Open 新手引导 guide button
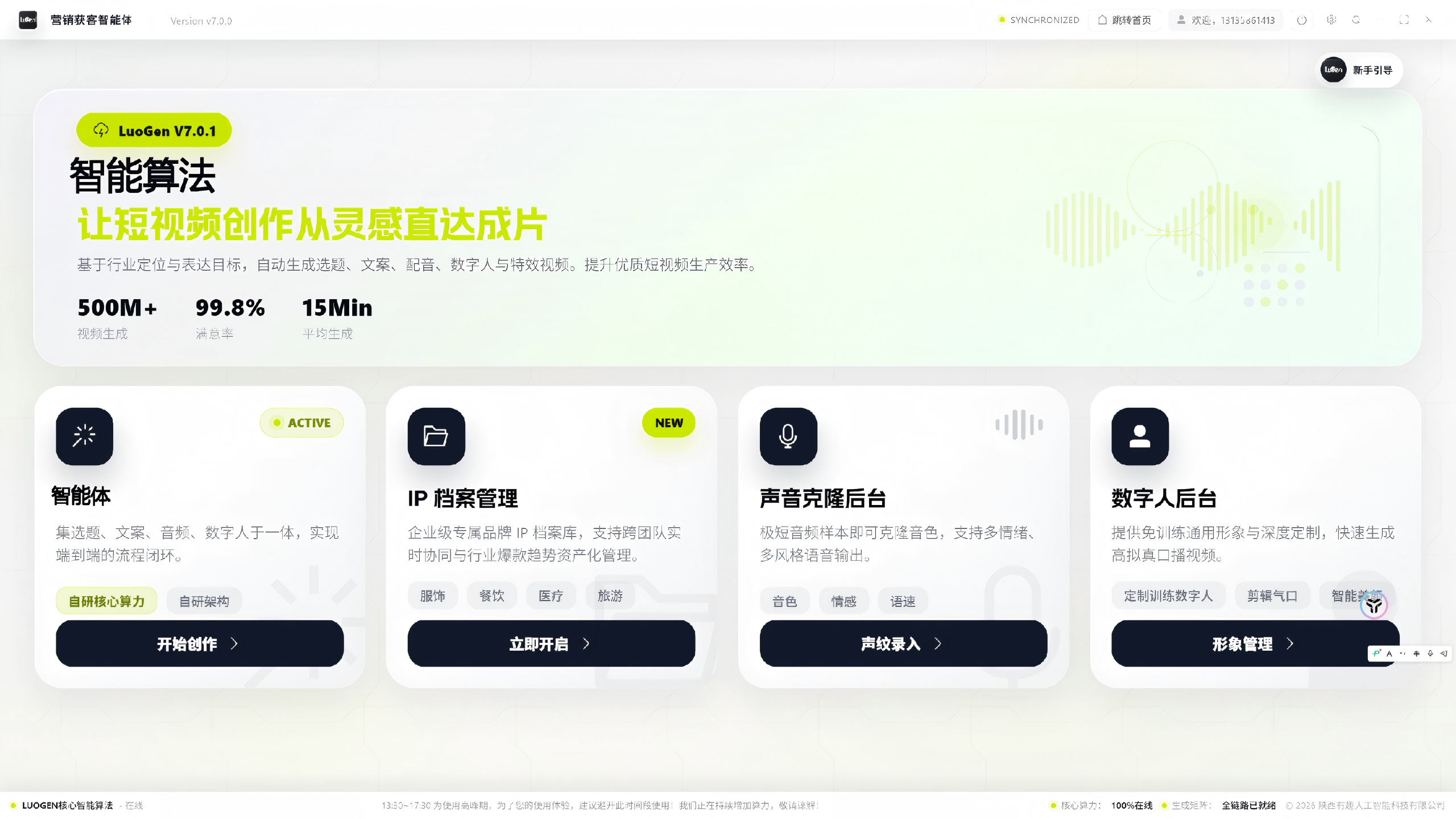The width and height of the screenshot is (1456, 819). [1359, 70]
